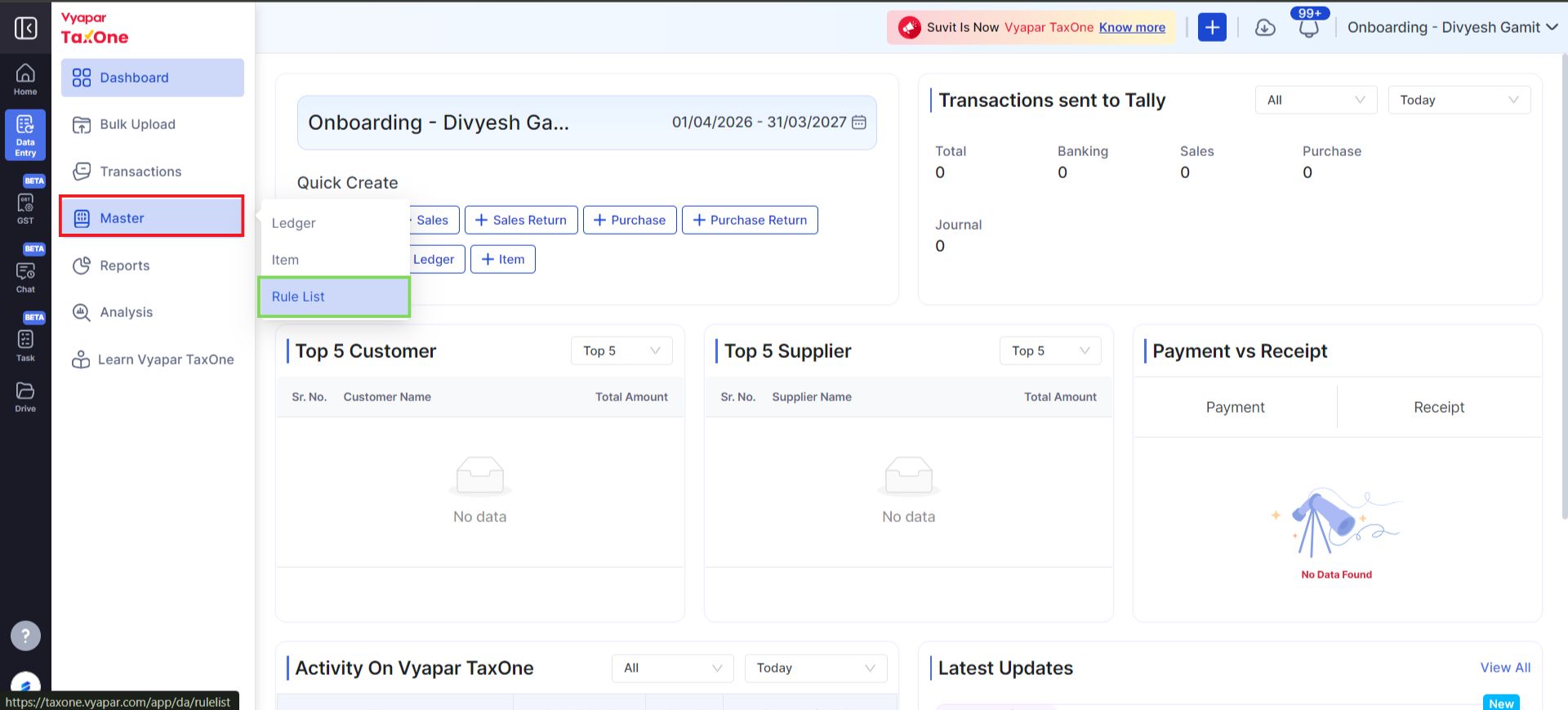Open Transactions in the sidebar
The width and height of the screenshot is (1568, 710).
[x=153, y=172]
